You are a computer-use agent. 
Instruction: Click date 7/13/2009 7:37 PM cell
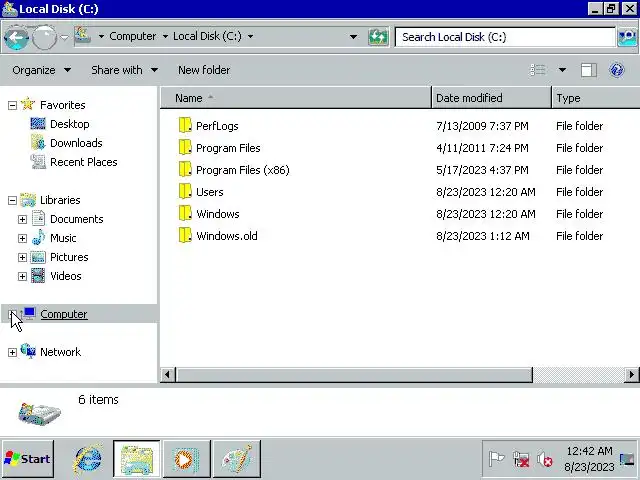point(482,126)
